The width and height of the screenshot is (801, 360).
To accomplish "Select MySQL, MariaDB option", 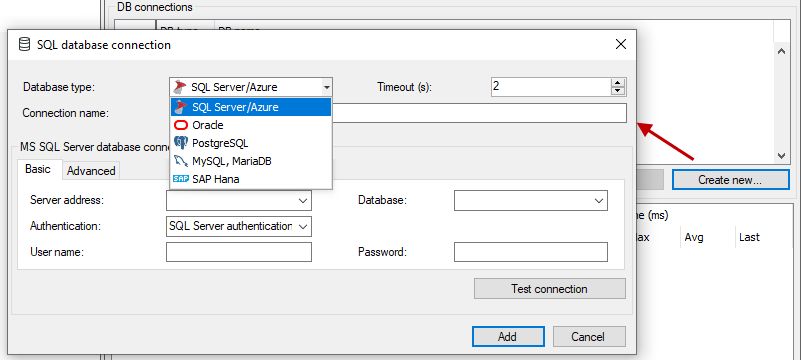I will click(251, 161).
